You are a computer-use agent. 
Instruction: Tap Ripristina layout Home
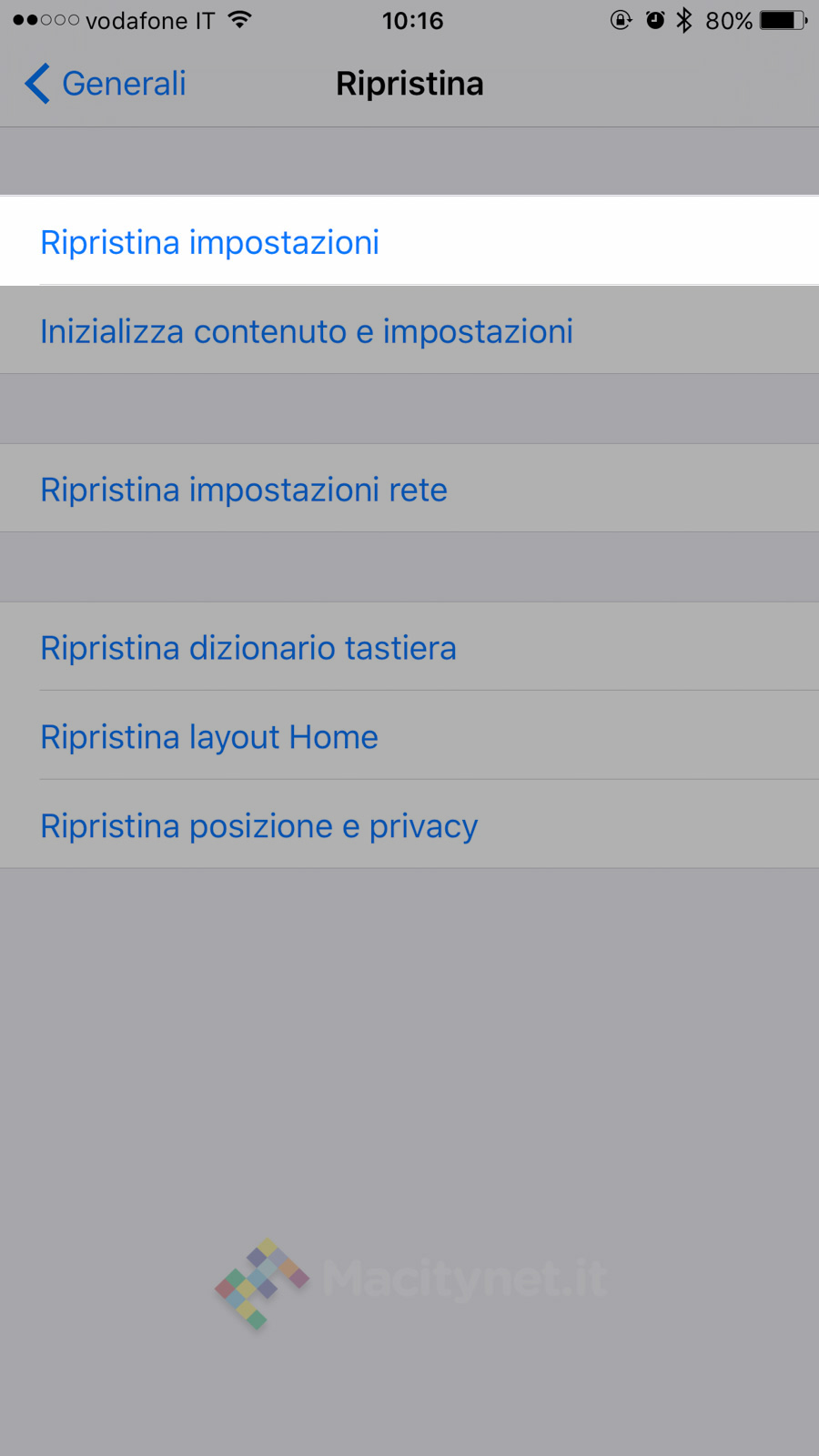209,737
